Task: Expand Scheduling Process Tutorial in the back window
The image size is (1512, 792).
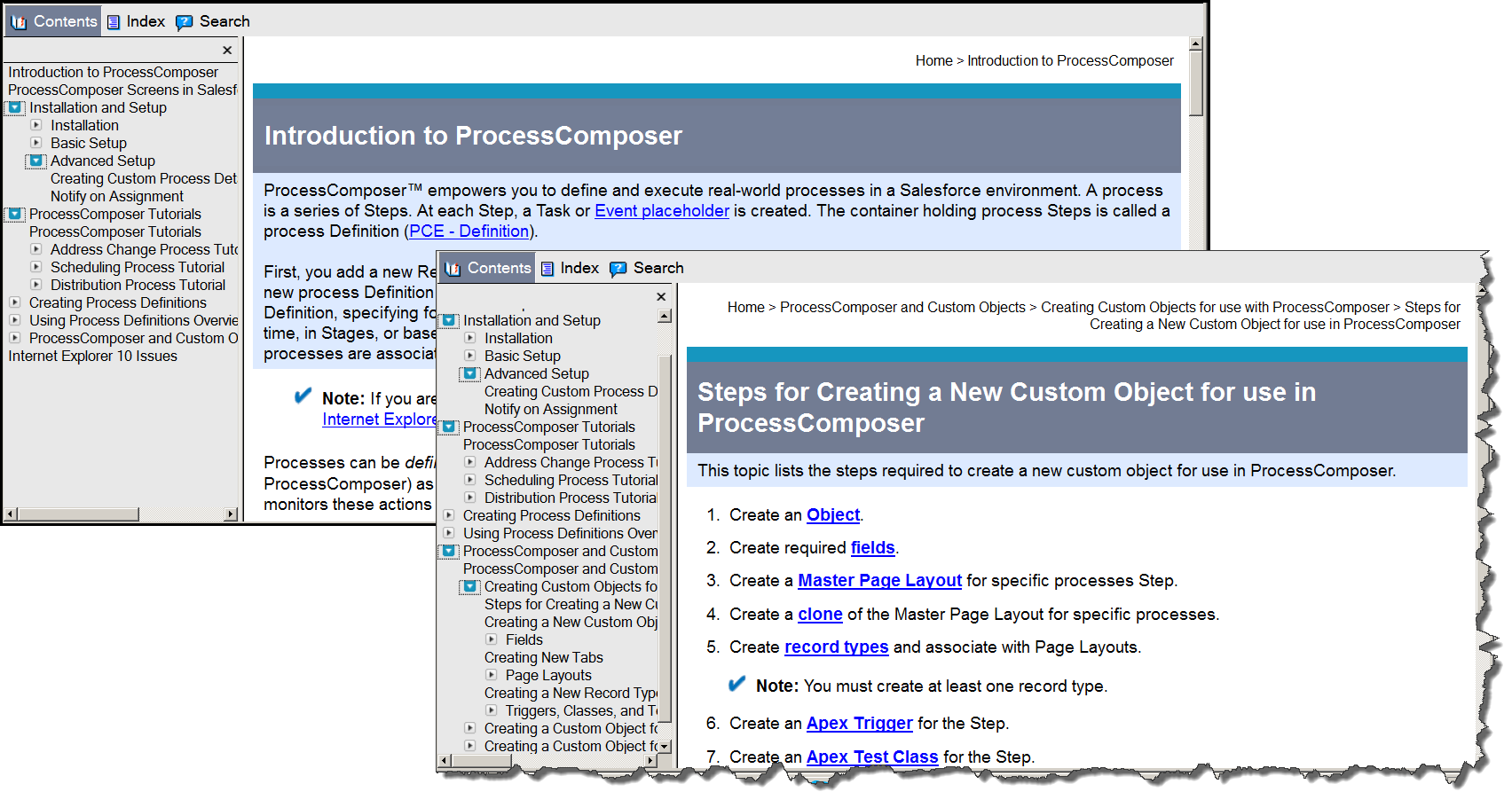Action: tap(36, 267)
